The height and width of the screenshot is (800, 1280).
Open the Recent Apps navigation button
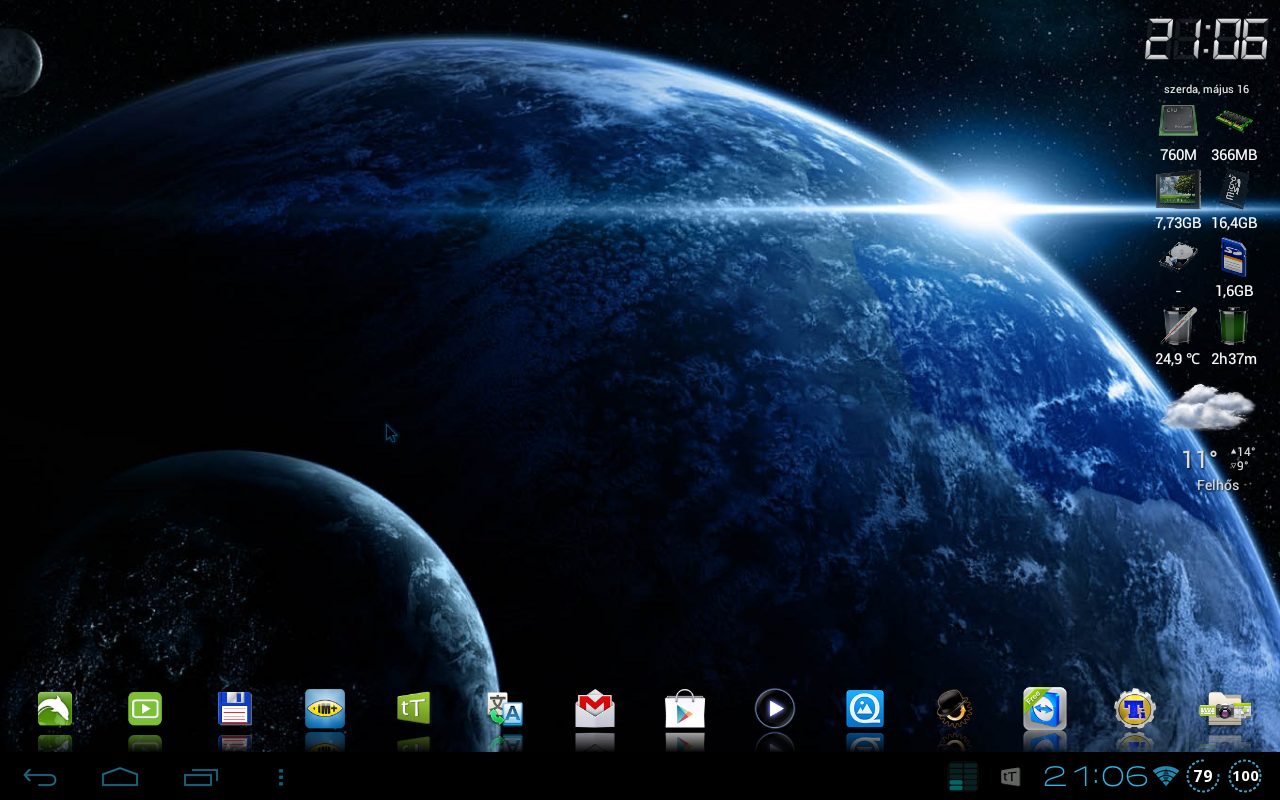(x=201, y=777)
